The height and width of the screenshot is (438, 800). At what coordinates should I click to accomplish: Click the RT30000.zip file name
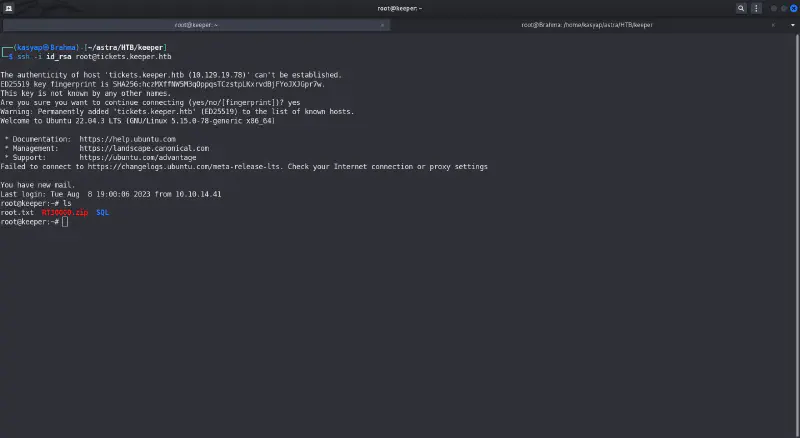tap(65, 212)
